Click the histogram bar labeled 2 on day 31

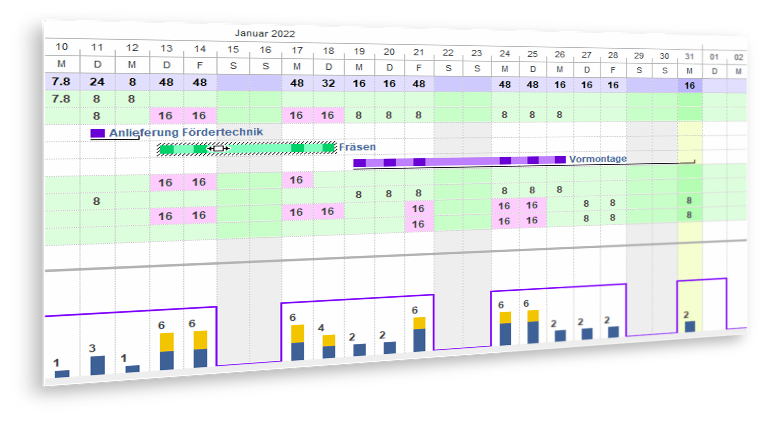tap(690, 327)
